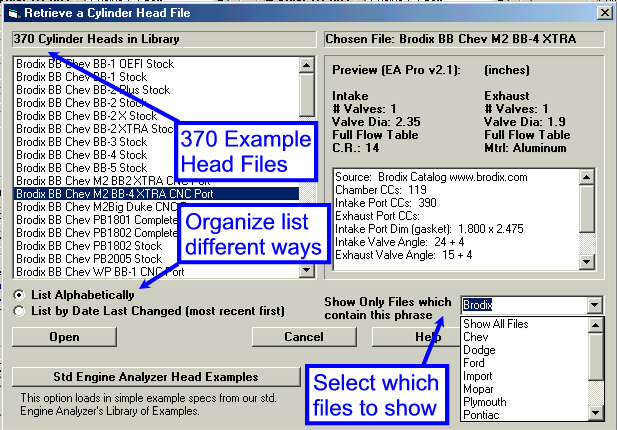Select Brodix BB Chev PB1801 Complete
This screenshot has height=430, width=617.
pos(96,220)
